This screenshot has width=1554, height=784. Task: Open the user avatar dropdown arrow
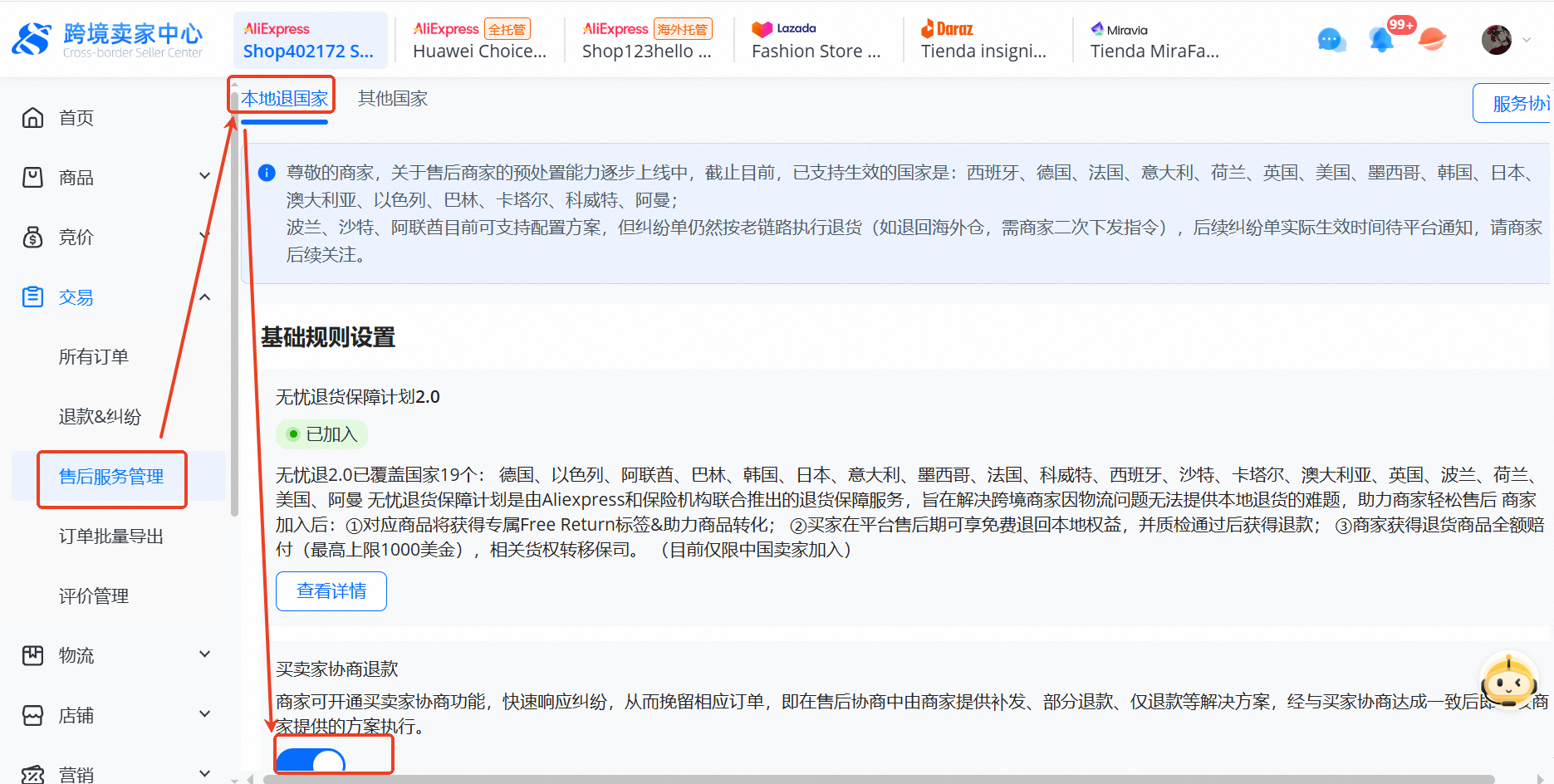pyautogui.click(x=1527, y=39)
